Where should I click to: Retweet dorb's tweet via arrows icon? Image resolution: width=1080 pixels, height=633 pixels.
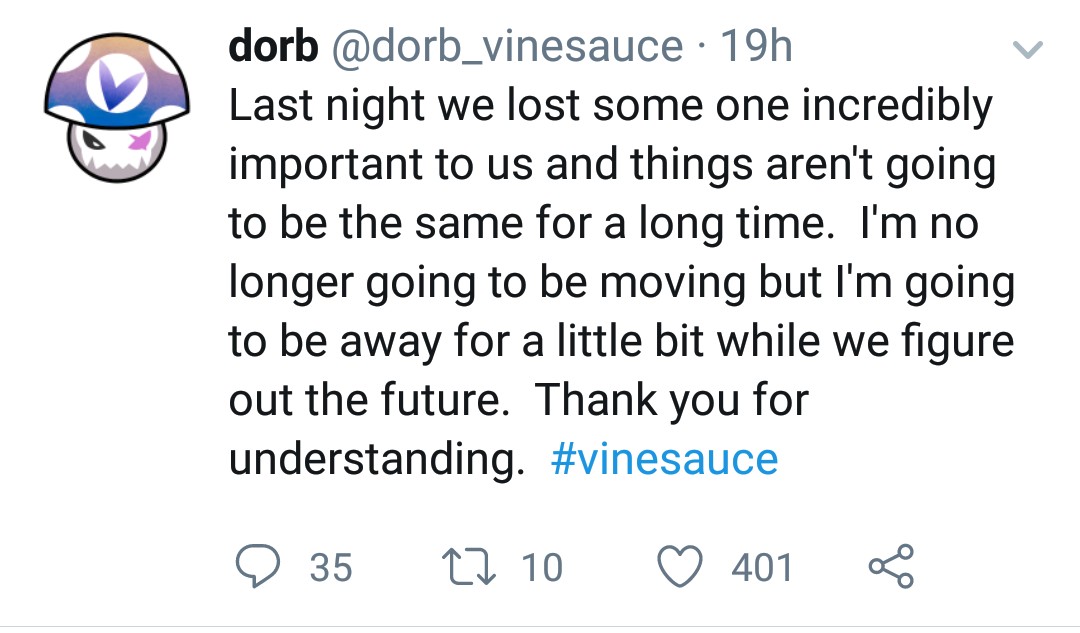pyautogui.click(x=472, y=566)
